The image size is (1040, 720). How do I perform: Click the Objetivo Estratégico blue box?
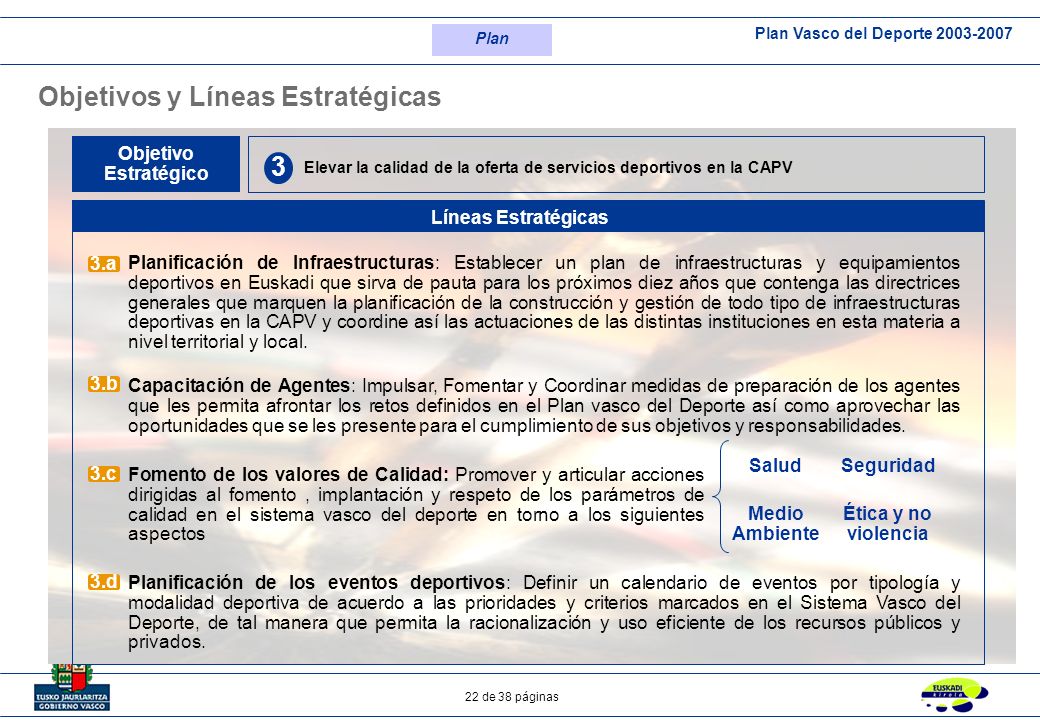pyautogui.click(x=156, y=164)
